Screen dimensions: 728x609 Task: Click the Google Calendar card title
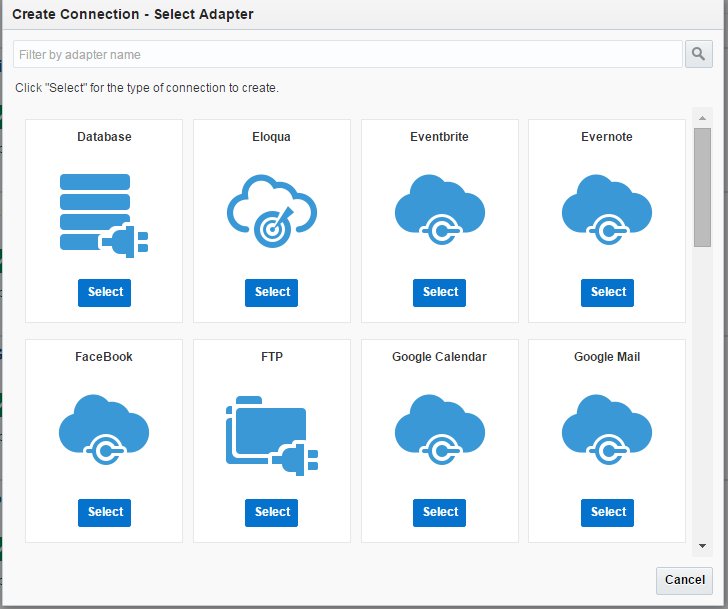[439, 356]
